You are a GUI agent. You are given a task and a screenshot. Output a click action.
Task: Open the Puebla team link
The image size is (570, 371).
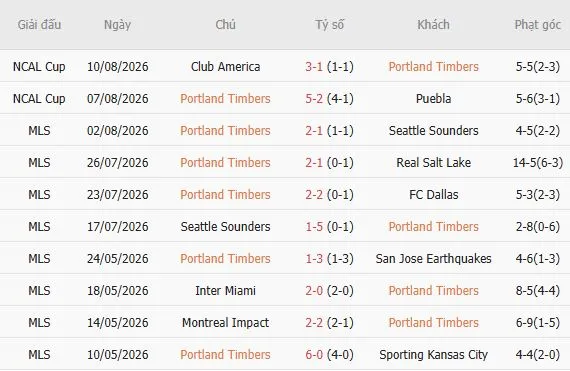433,98
